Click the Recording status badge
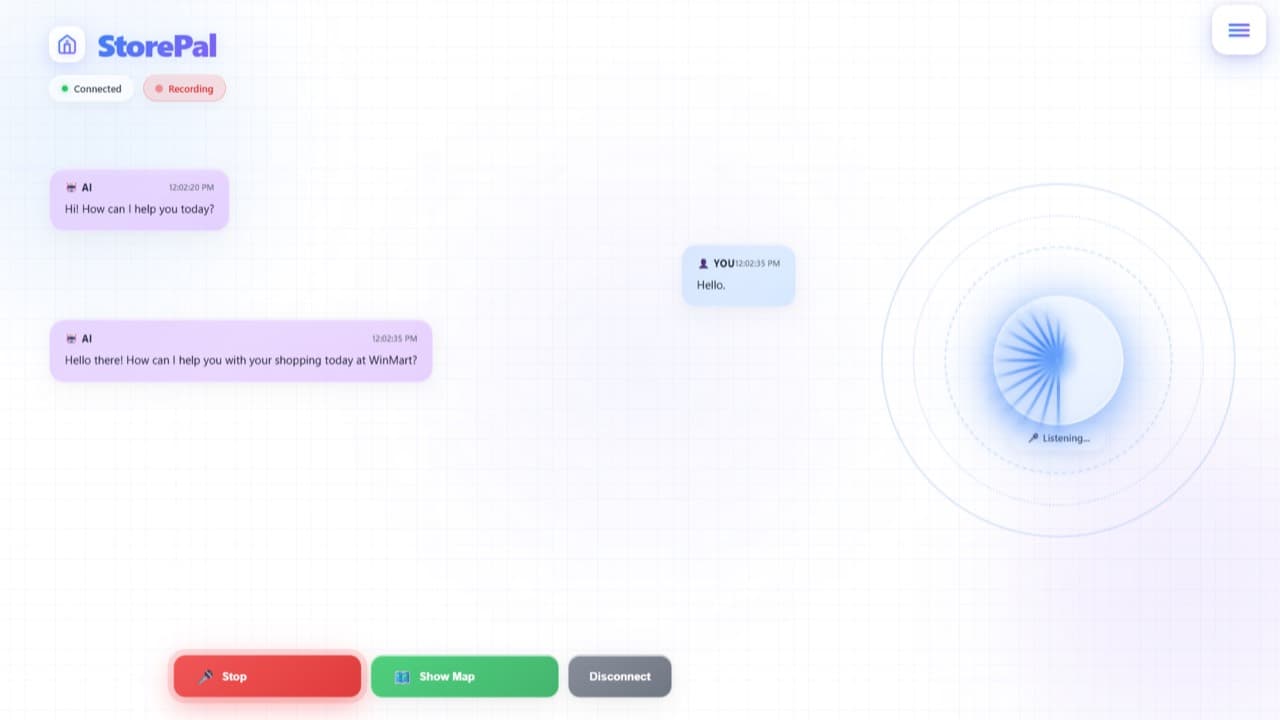1280x720 pixels. click(184, 89)
